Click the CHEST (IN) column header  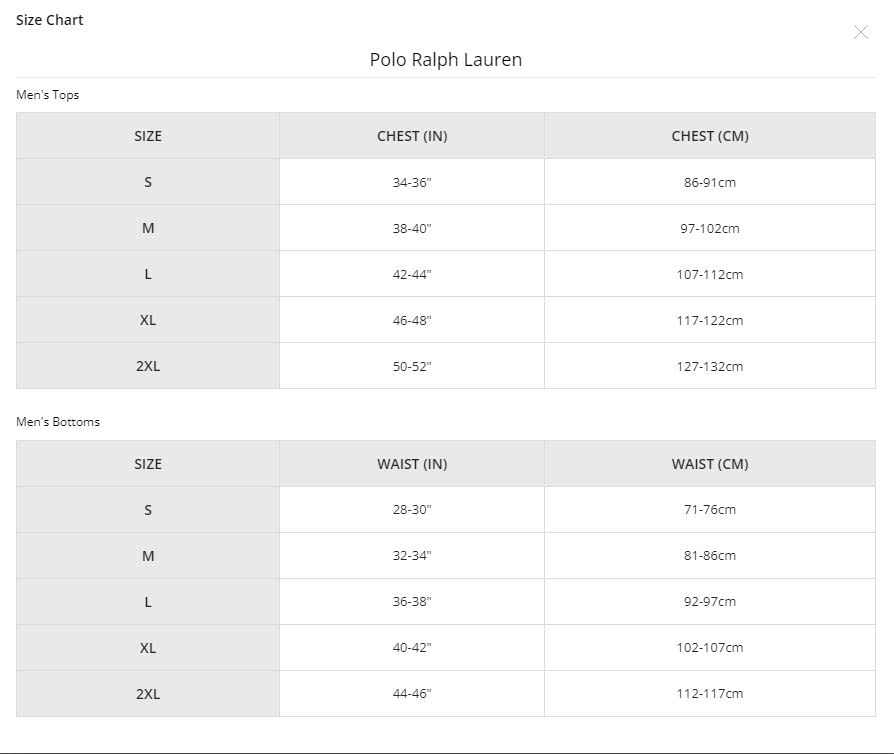click(x=412, y=136)
